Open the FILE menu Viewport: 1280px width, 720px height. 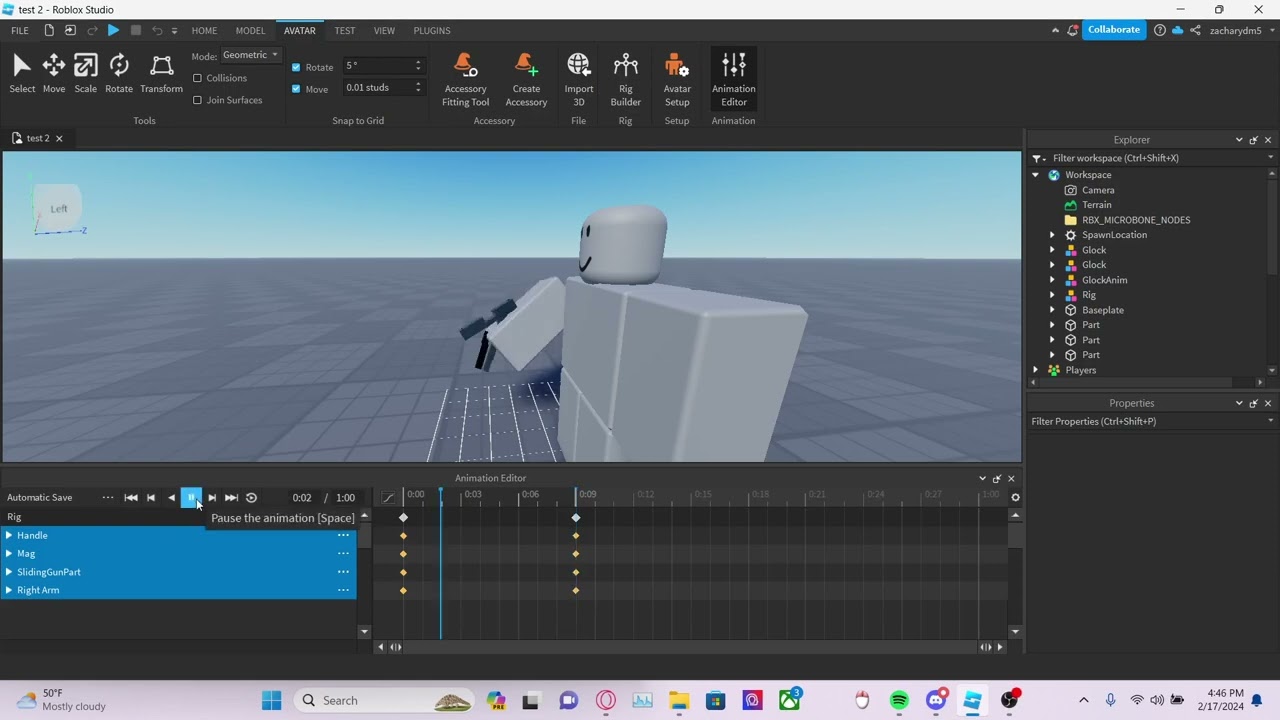click(x=20, y=31)
